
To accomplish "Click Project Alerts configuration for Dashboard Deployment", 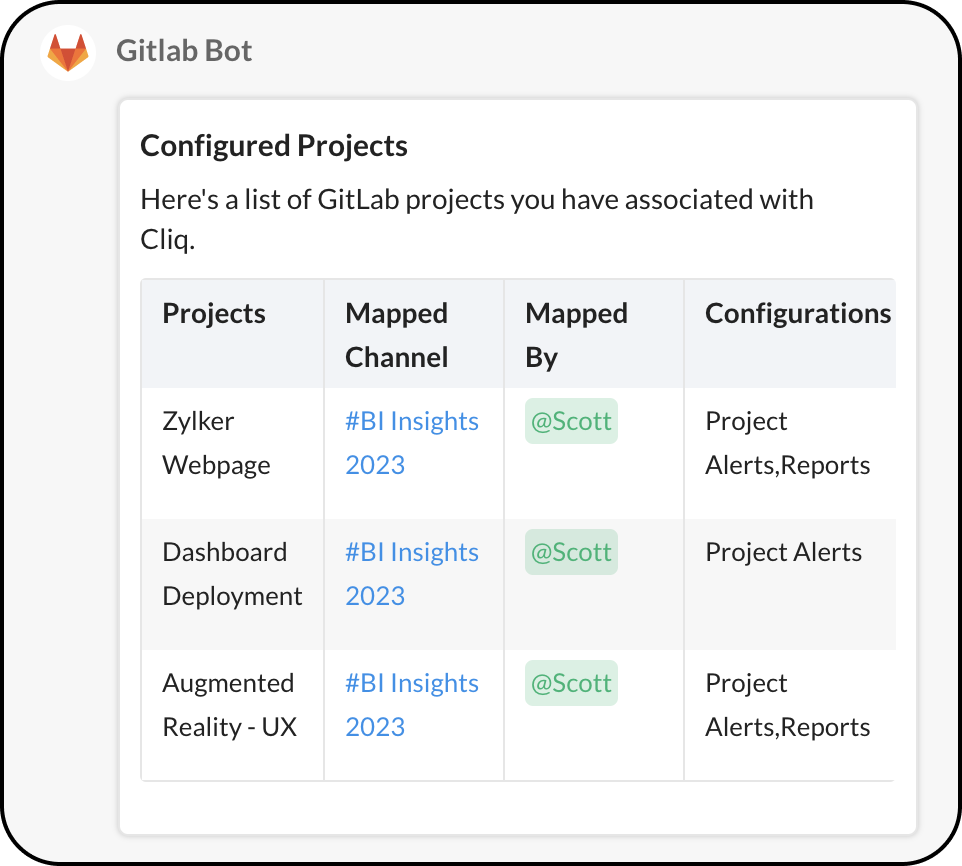I will tap(783, 552).
